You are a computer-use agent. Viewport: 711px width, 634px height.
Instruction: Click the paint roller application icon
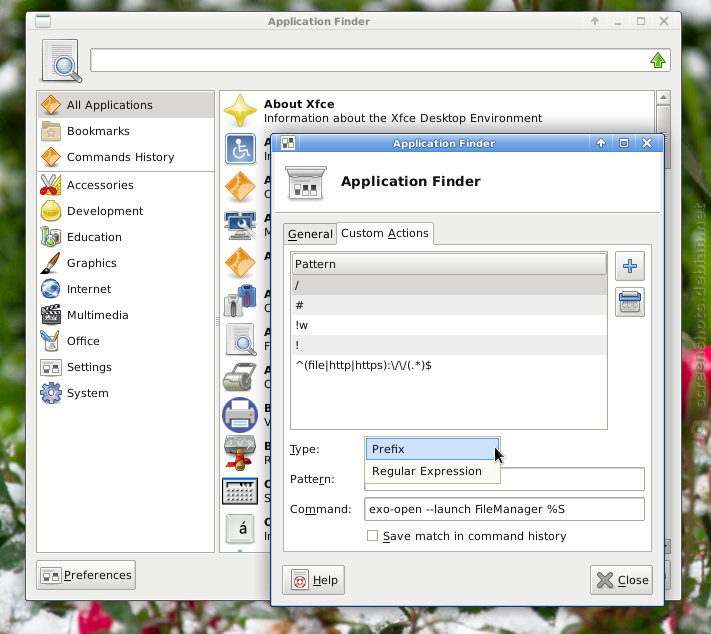point(240,377)
